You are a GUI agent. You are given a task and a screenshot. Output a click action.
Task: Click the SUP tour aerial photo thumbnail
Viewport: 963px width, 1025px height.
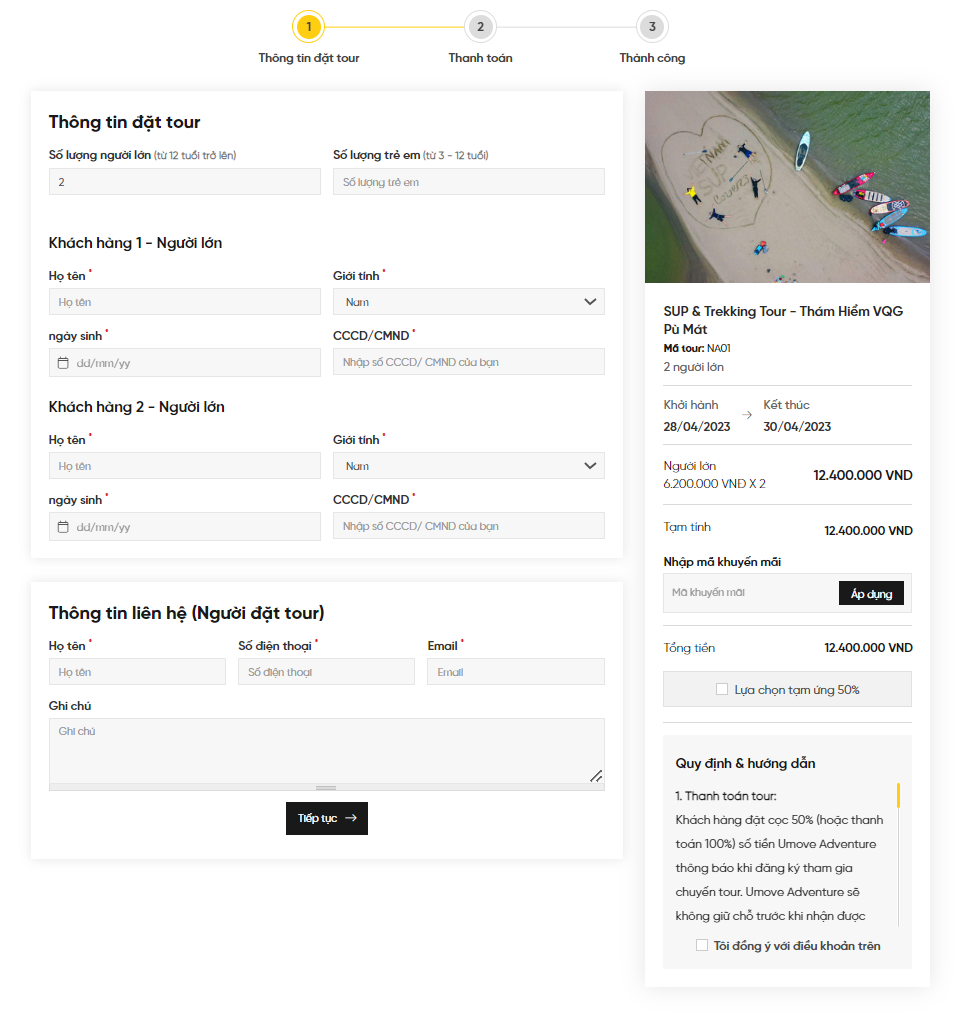pyautogui.click(x=787, y=187)
